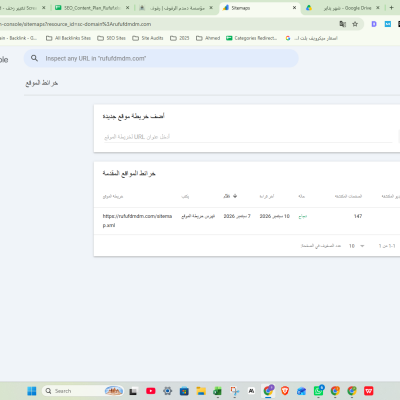Open the Windows Start menu
Screen dimensions: 400x400
click(32, 391)
